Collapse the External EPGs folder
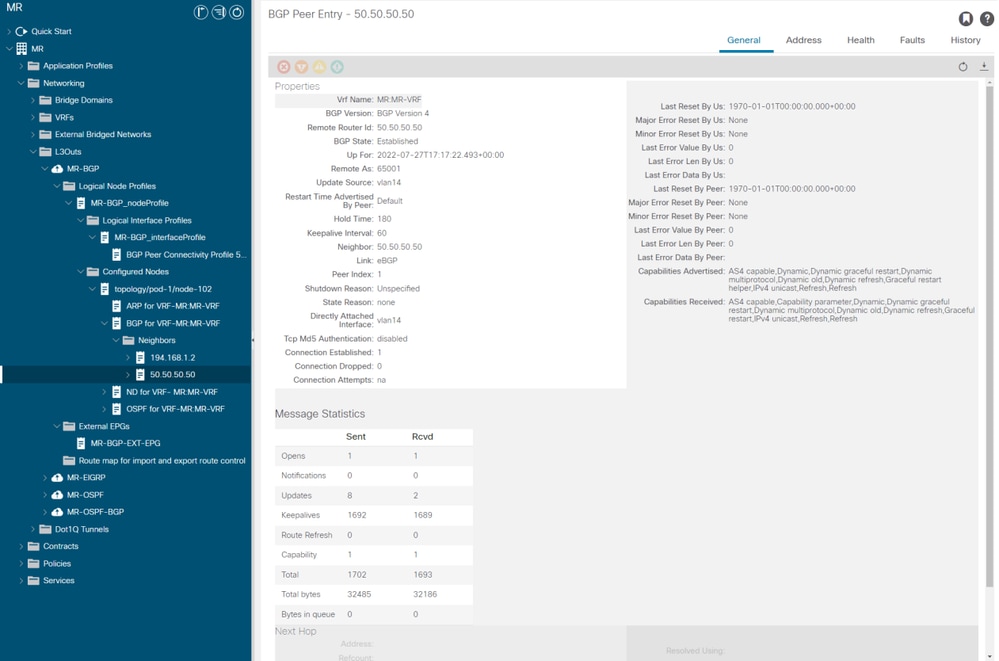 57,426
